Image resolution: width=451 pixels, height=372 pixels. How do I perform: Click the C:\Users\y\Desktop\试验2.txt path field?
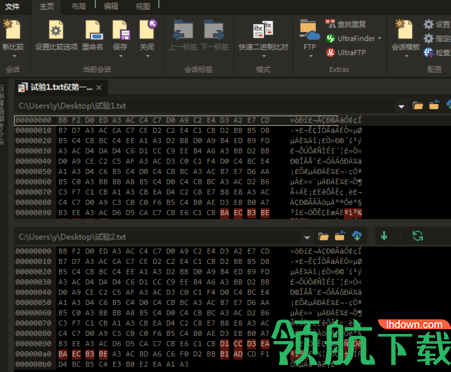coord(158,237)
